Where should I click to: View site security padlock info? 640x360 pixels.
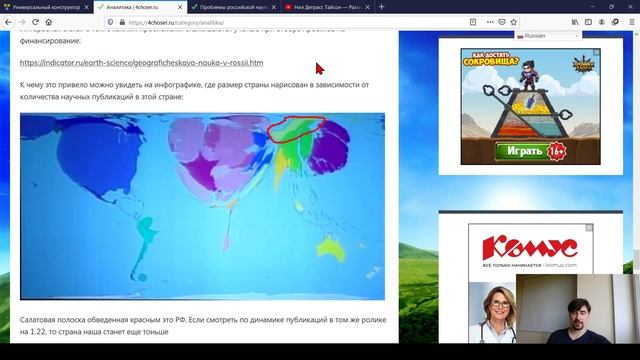click(x=122, y=22)
